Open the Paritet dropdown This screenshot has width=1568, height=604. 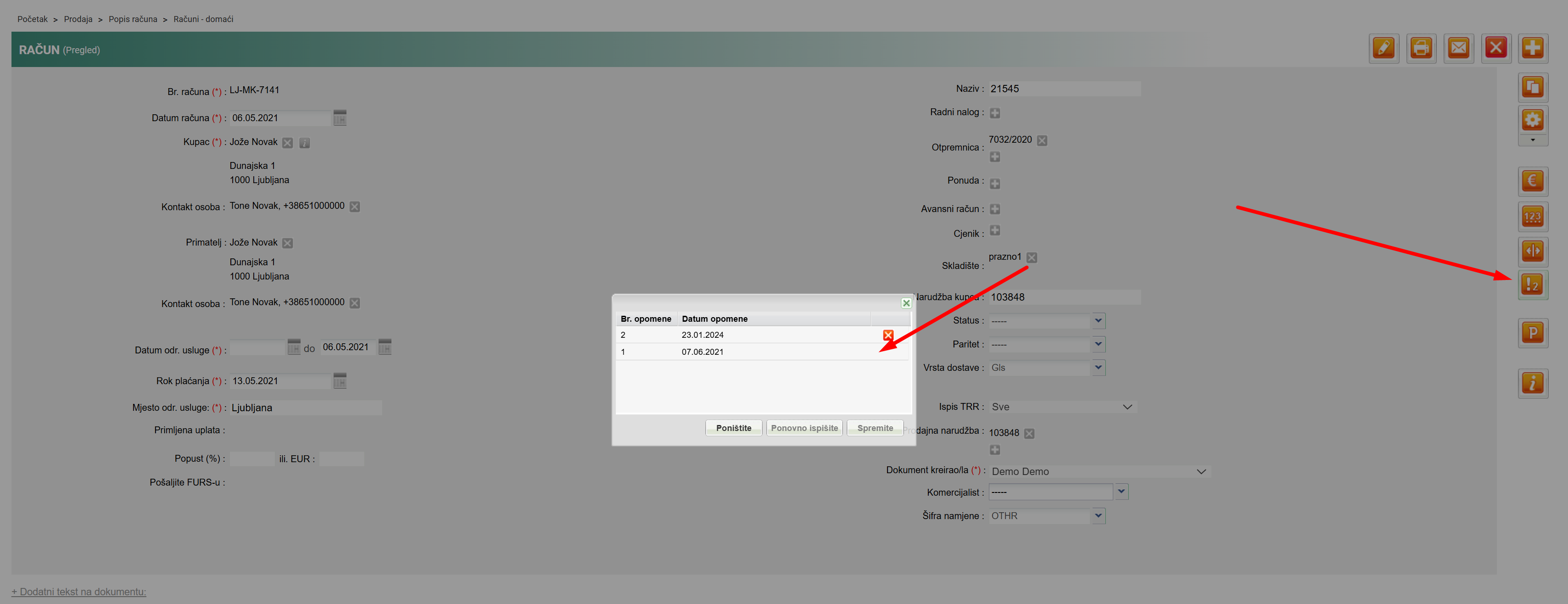[x=1098, y=344]
